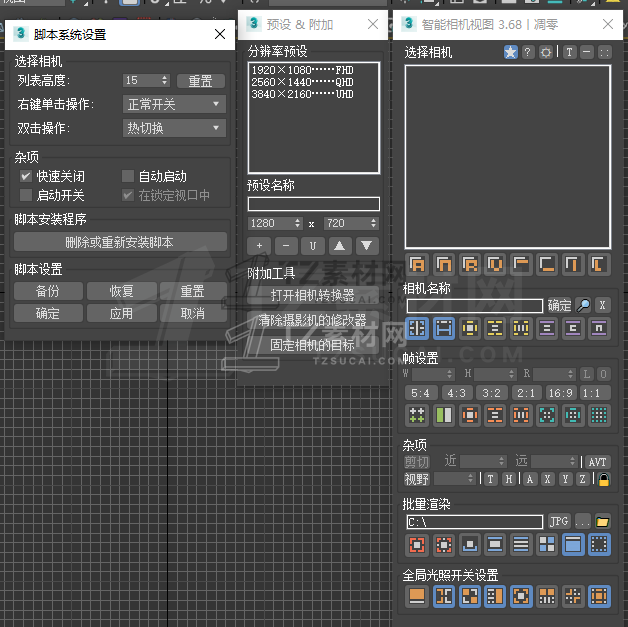
Task: Click the down triangle move preset button
Action: [367, 246]
